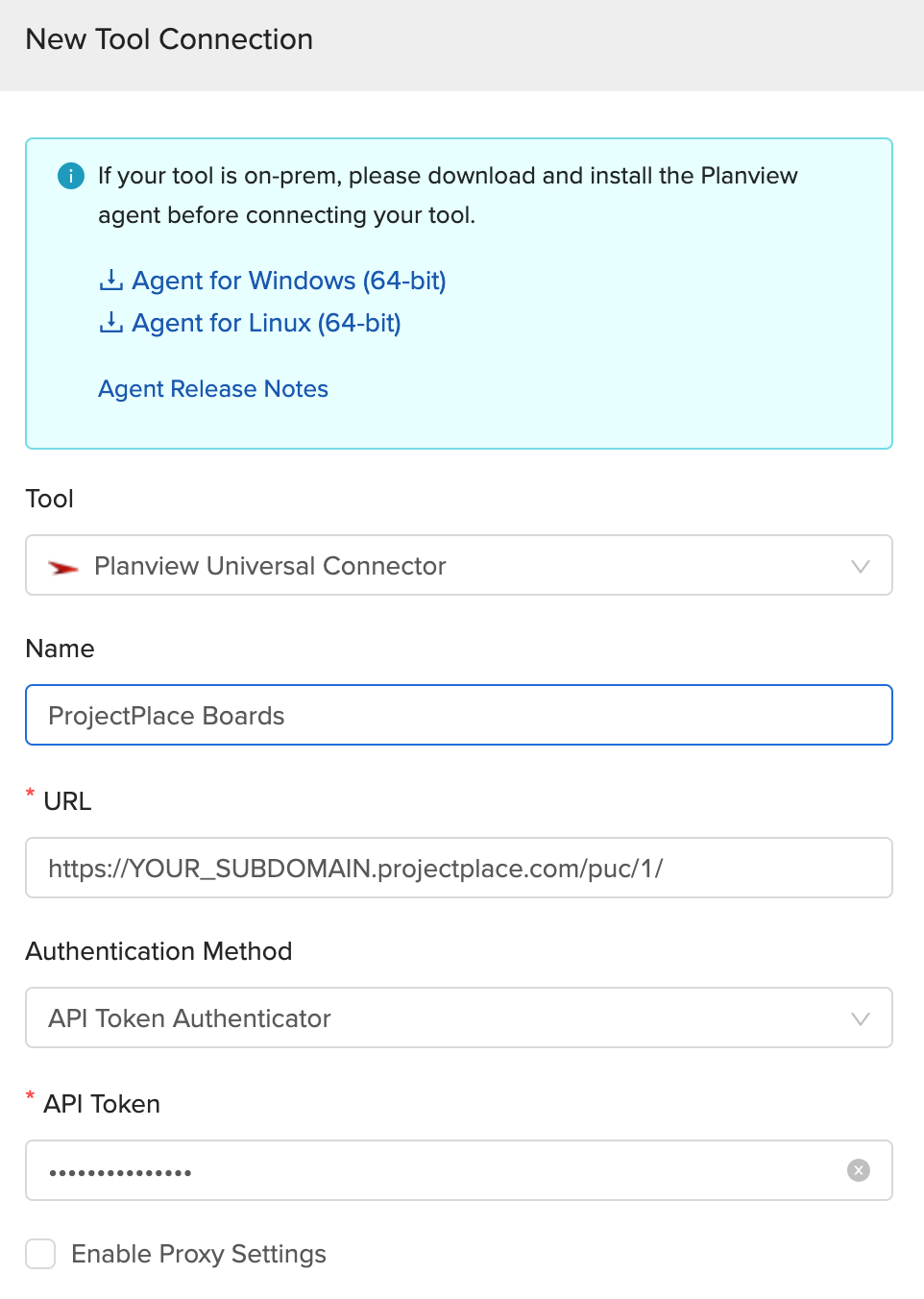The height and width of the screenshot is (1299, 924).
Task: Select the ProjectPlace Boards name field
Action: coord(459,715)
